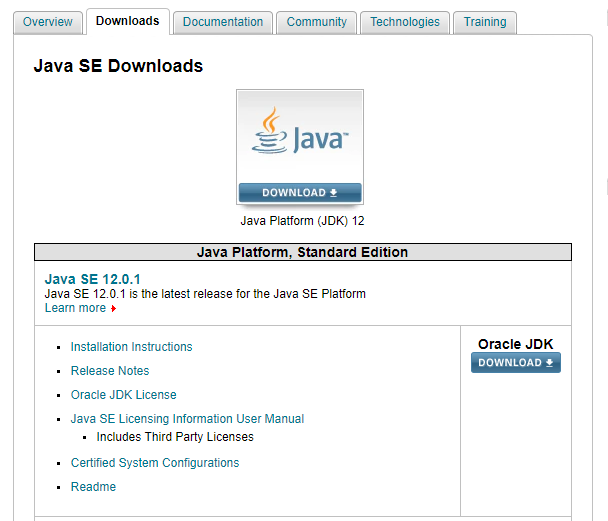Open the Readme link

click(93, 486)
